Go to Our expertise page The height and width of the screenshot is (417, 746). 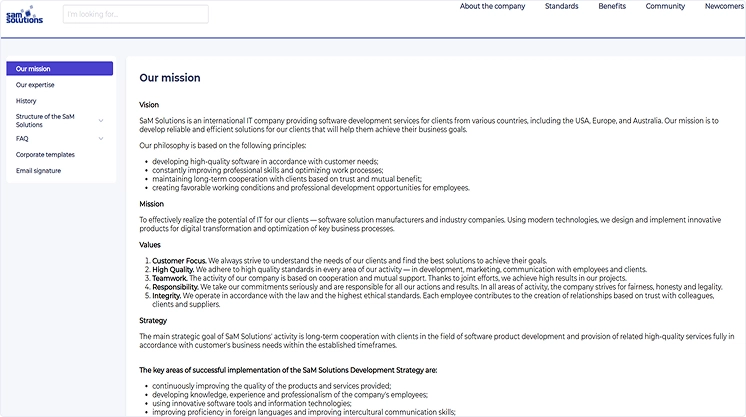pyautogui.click(x=35, y=85)
